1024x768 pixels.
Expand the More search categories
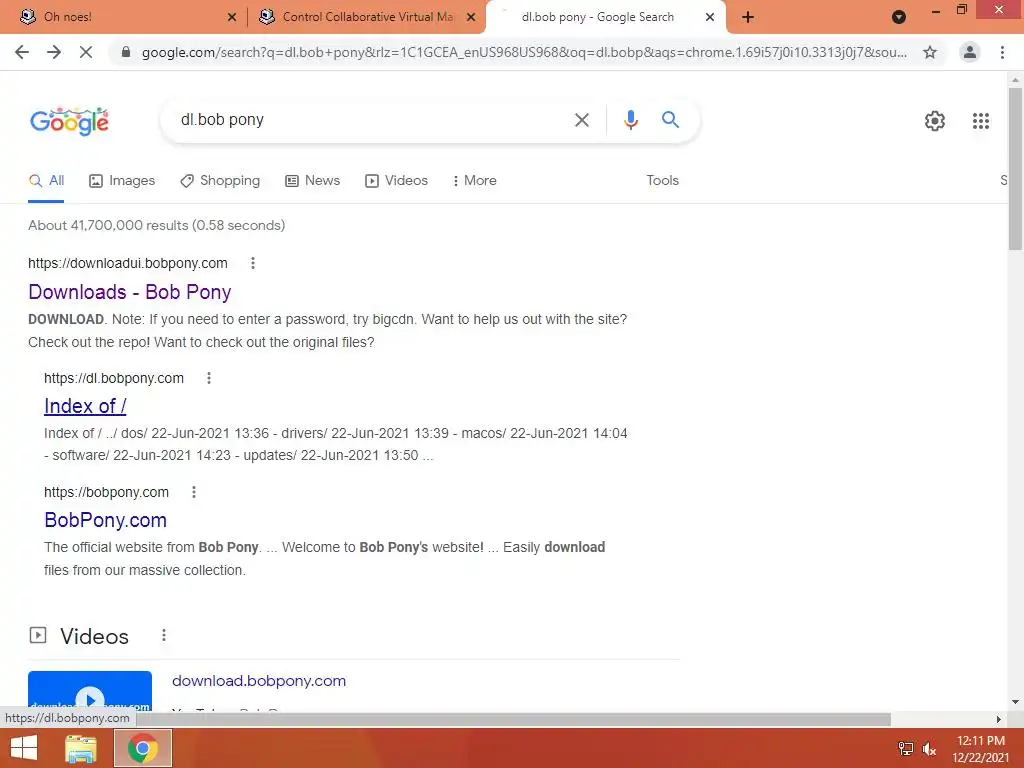tap(474, 181)
